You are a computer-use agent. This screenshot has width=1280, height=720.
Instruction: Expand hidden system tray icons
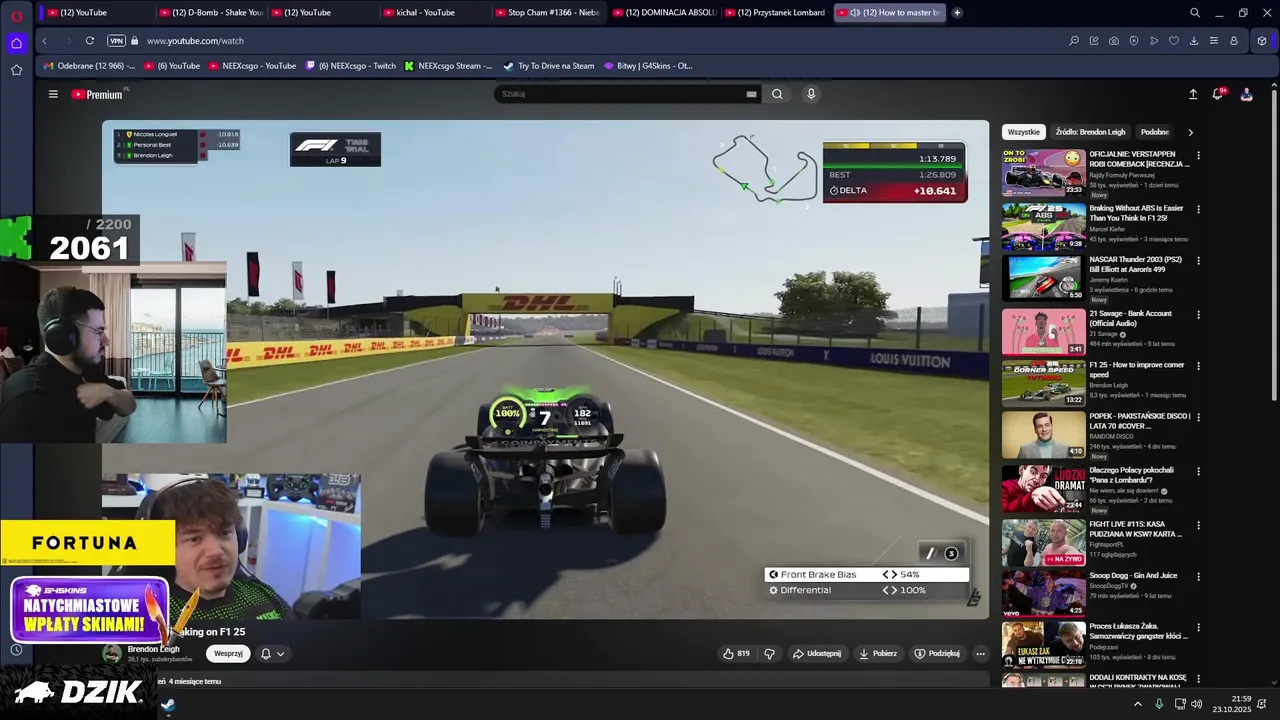coord(1137,704)
